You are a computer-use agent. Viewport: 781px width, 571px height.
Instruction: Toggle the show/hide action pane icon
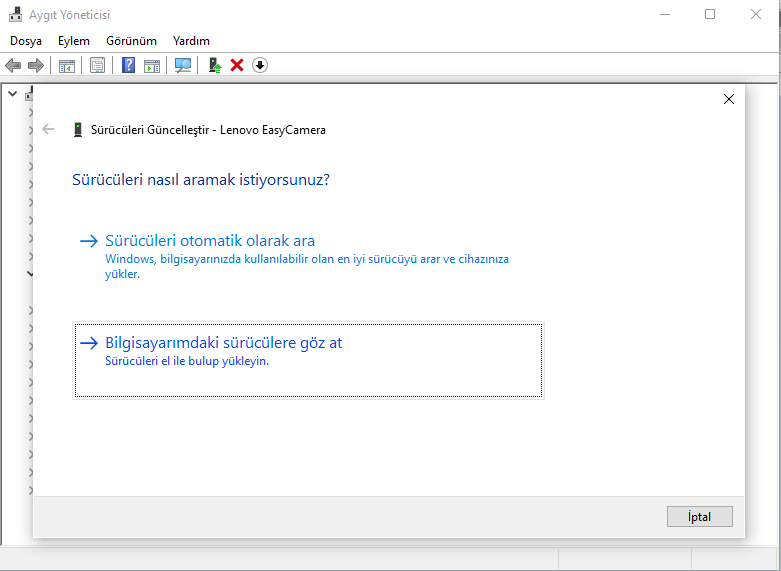(151, 65)
